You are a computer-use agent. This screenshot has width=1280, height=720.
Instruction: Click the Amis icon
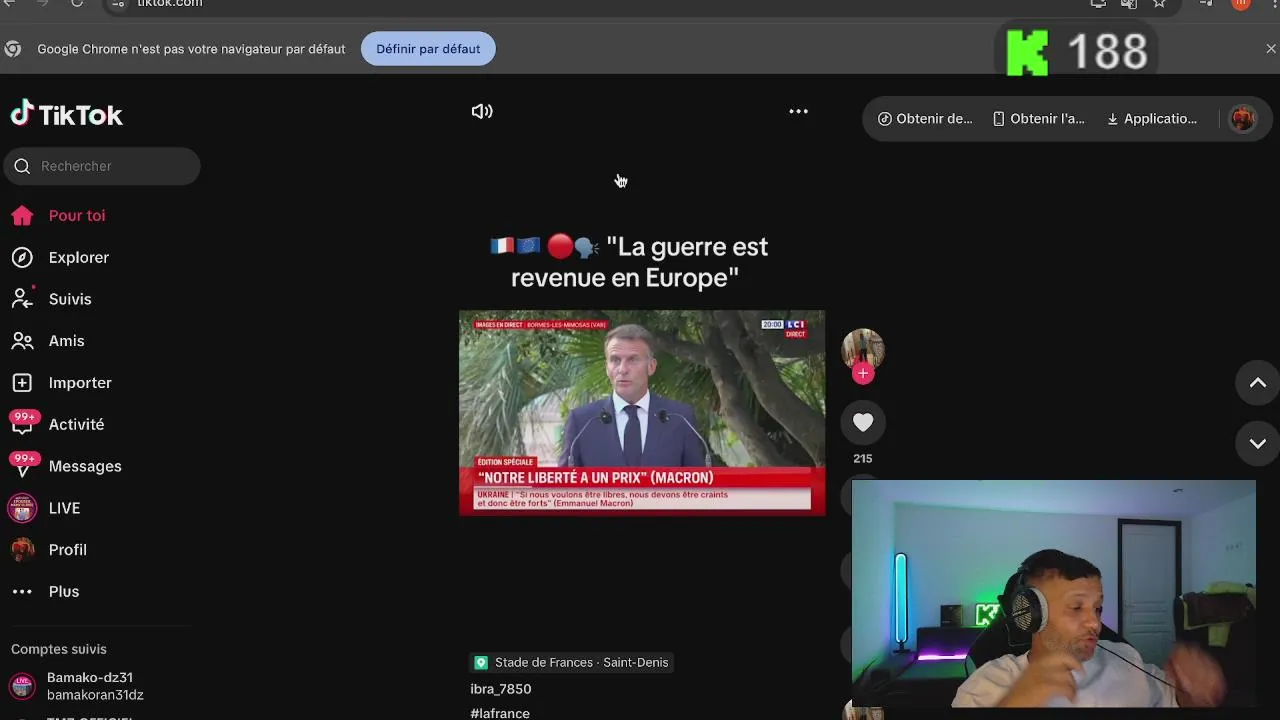[22, 341]
